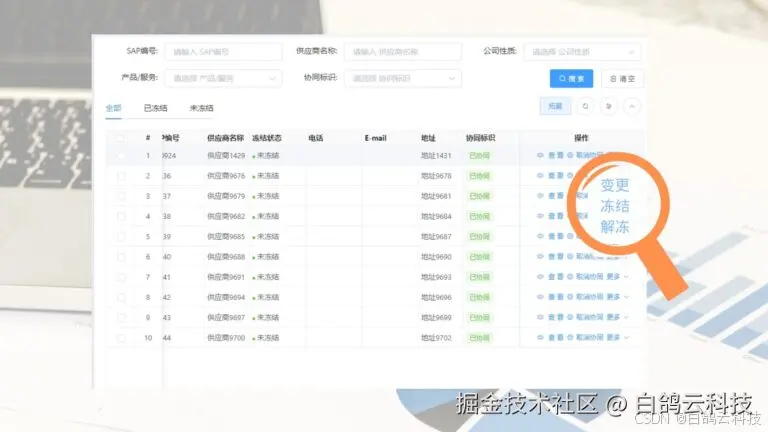Click address cell 地址1431
The height and width of the screenshot is (432, 768).
tap(436, 156)
